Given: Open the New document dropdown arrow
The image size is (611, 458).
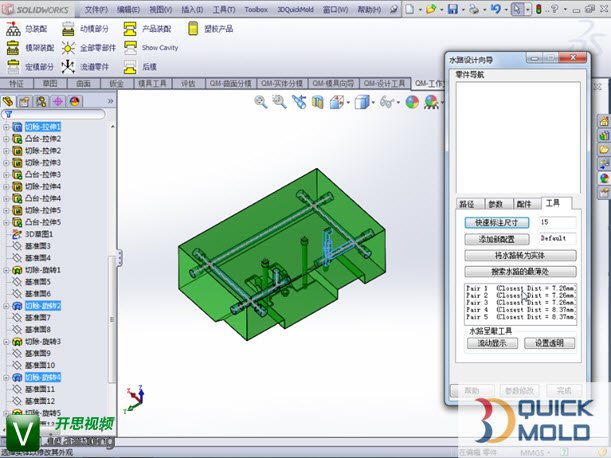Looking at the screenshot, I should point(420,9).
